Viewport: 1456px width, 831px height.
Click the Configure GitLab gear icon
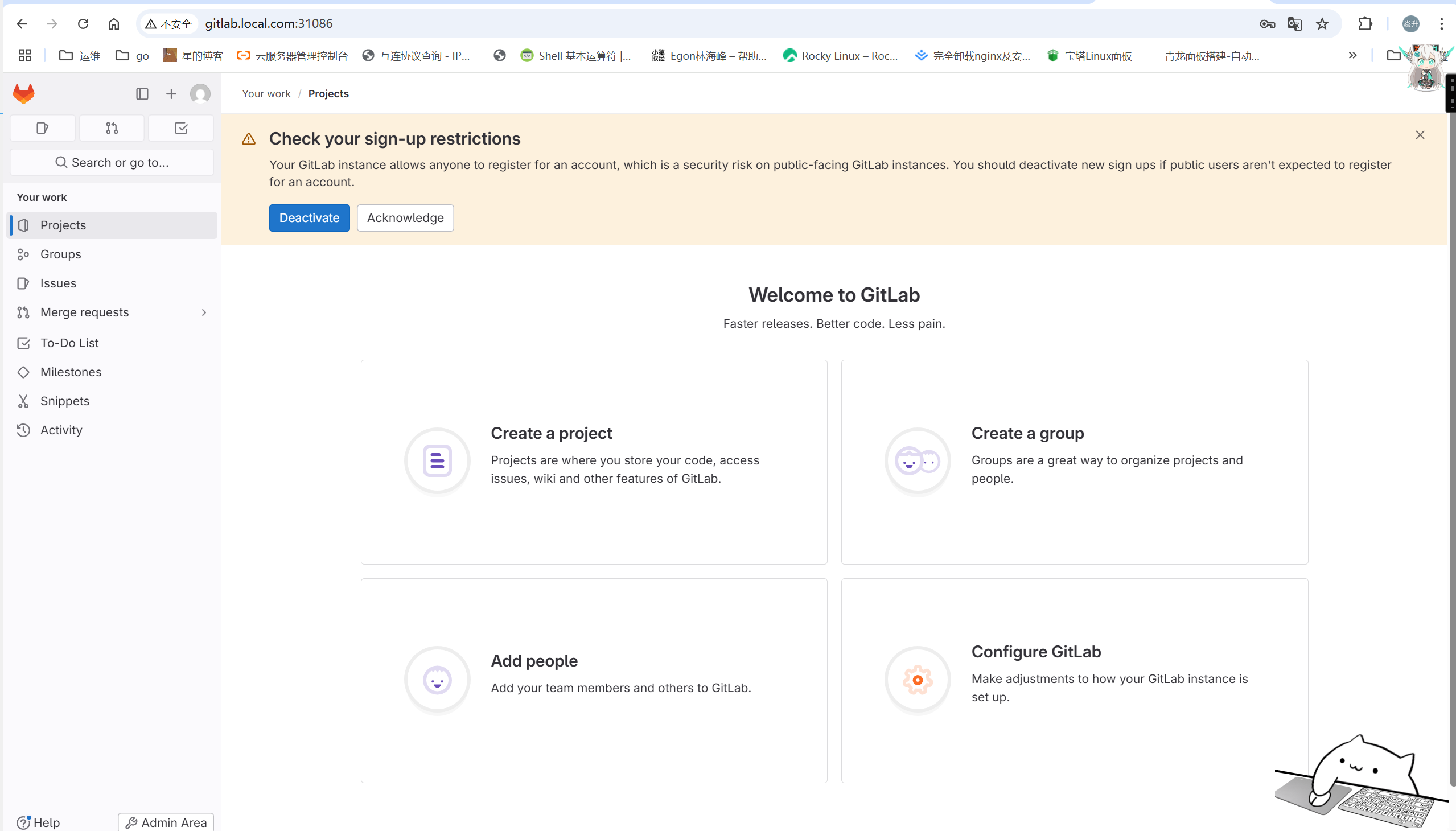(x=917, y=680)
